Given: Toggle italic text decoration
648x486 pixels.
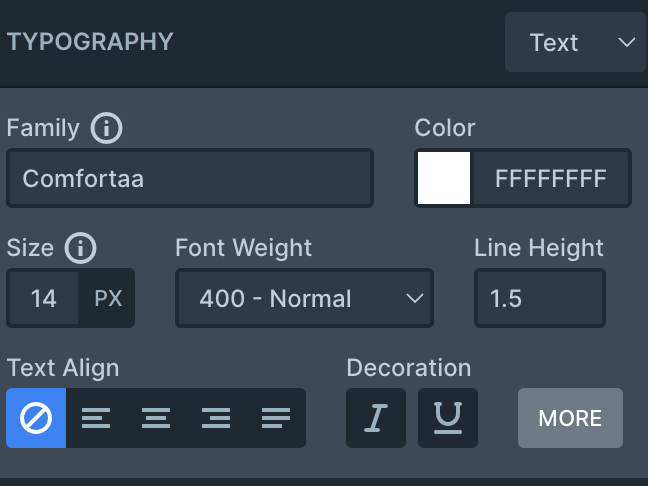Looking at the screenshot, I should click(376, 418).
